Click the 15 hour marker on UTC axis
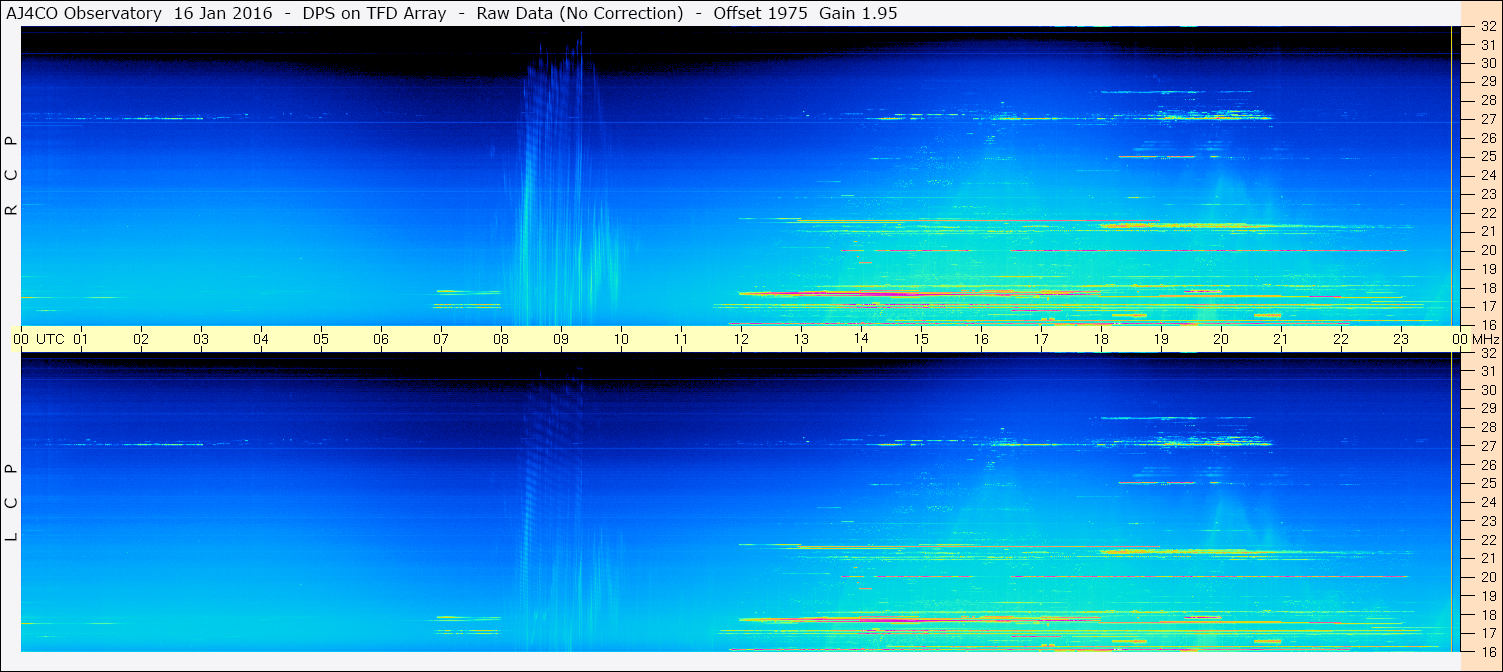1503x672 pixels. 921,339
